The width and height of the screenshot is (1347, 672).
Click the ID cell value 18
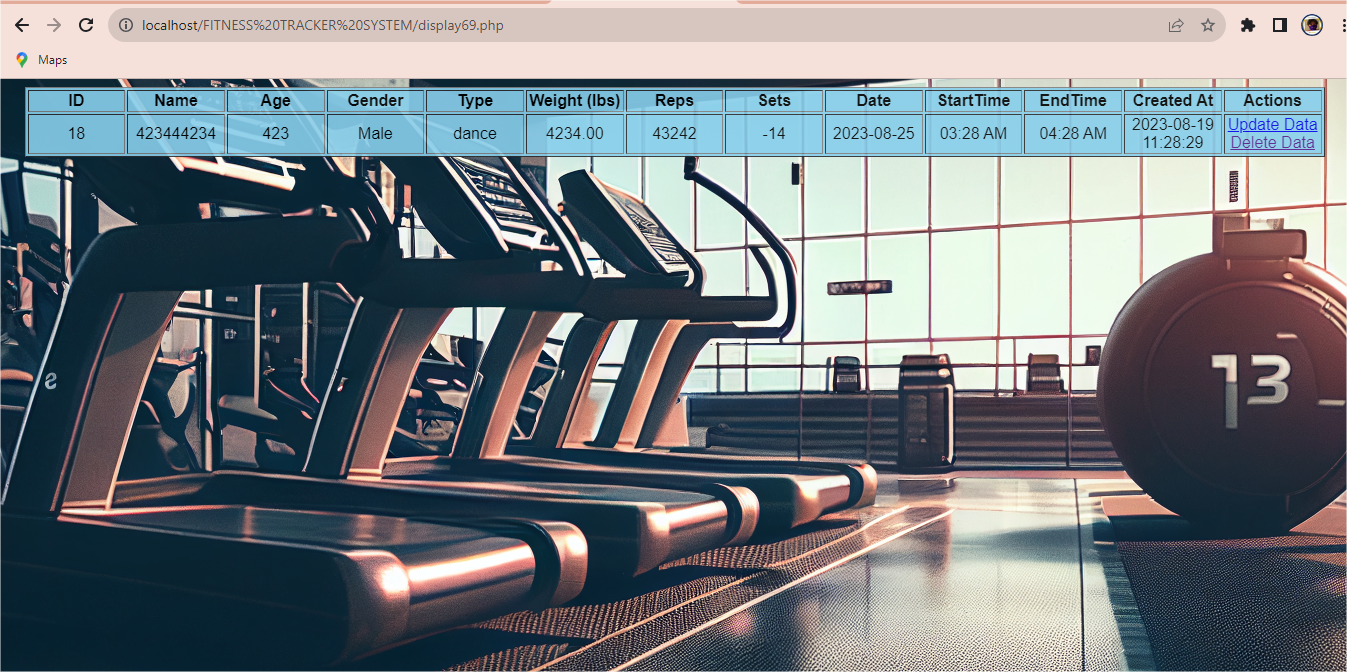click(76, 134)
